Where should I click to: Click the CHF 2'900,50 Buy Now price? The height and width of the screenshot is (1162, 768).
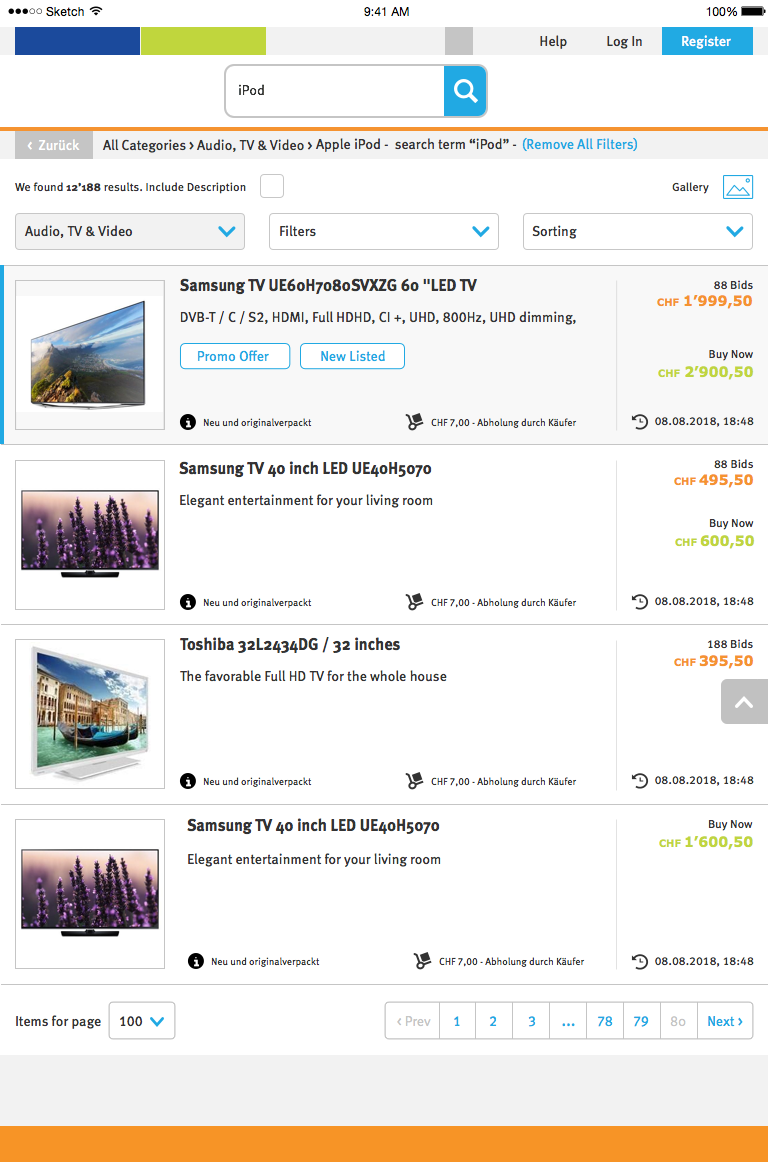coord(706,372)
